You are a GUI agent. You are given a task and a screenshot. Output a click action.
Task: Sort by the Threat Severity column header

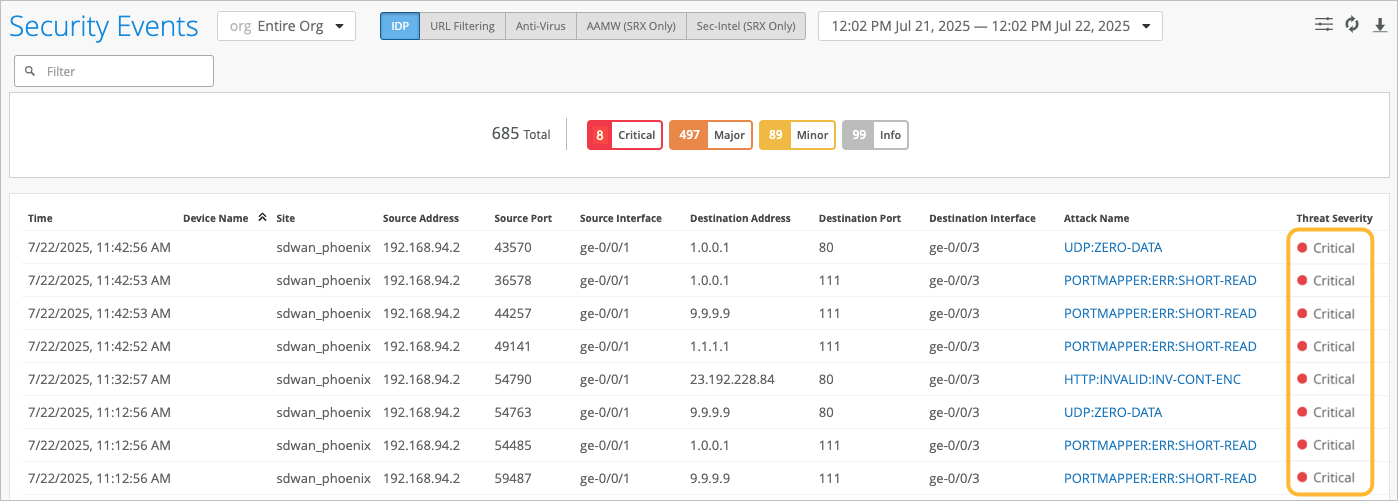[x=1334, y=218]
